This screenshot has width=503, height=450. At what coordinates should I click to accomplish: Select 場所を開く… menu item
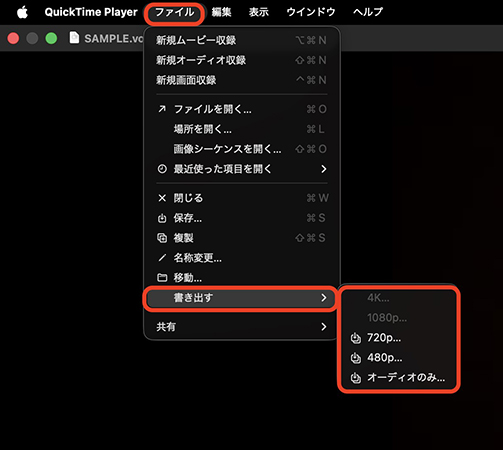coord(242,129)
